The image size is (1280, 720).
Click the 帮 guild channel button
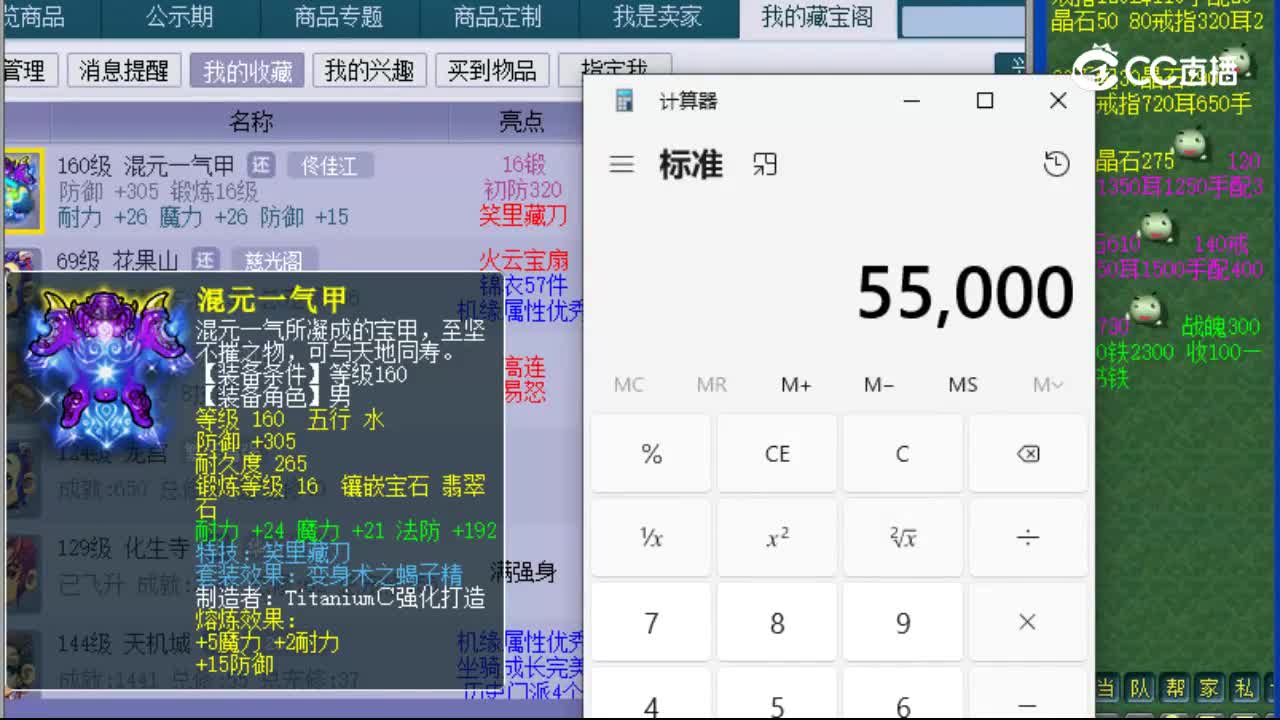[x=1175, y=688]
